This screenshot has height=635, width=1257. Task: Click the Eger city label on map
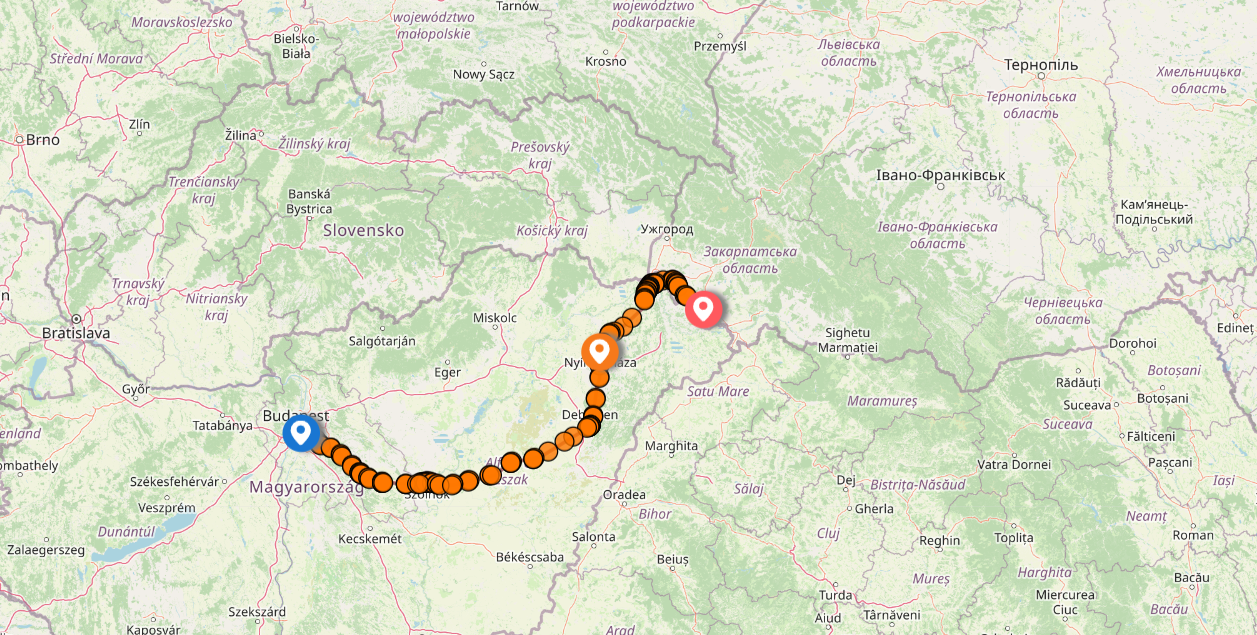click(x=447, y=372)
